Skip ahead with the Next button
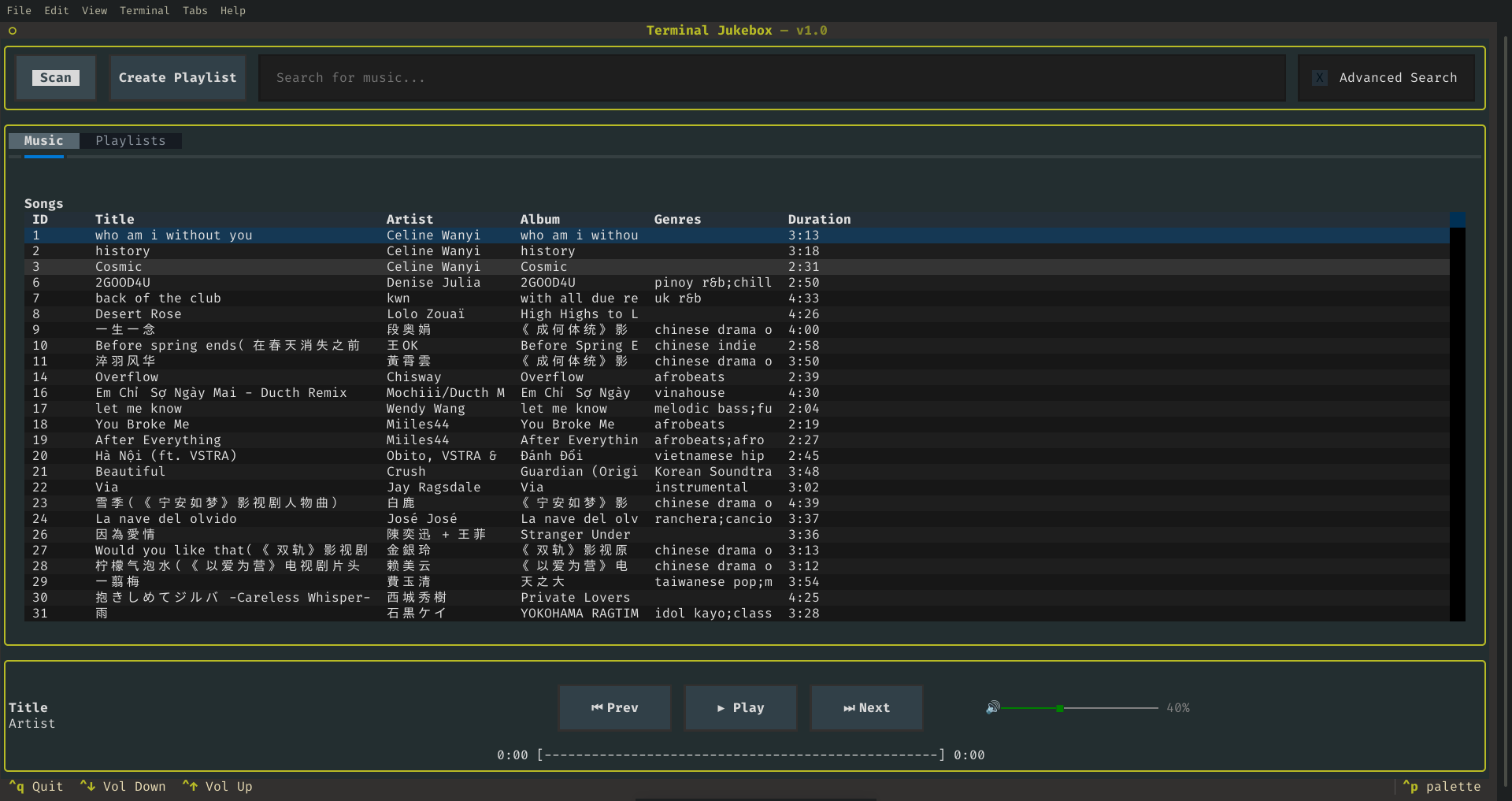Screen dimensions: 1512x801 866,707
